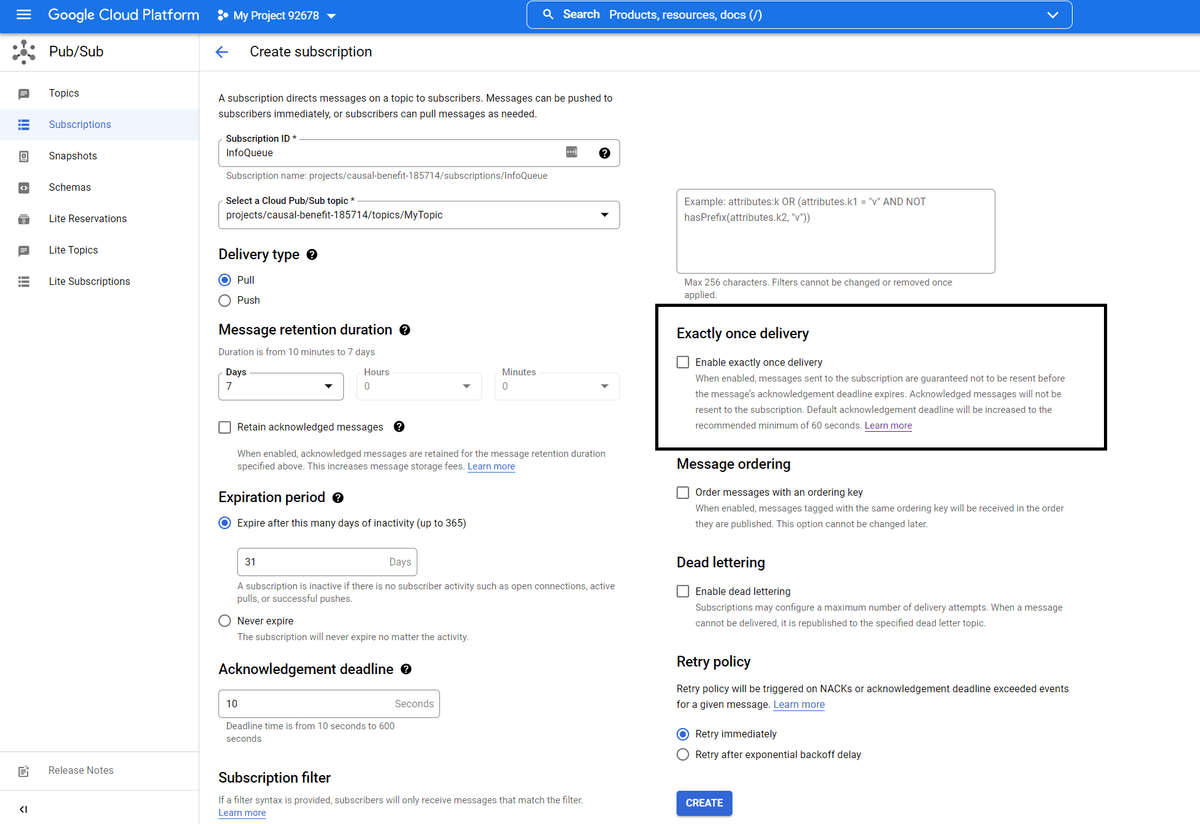This screenshot has width=1200, height=824.
Task: Open help for Subscription ID field
Action: tap(604, 153)
